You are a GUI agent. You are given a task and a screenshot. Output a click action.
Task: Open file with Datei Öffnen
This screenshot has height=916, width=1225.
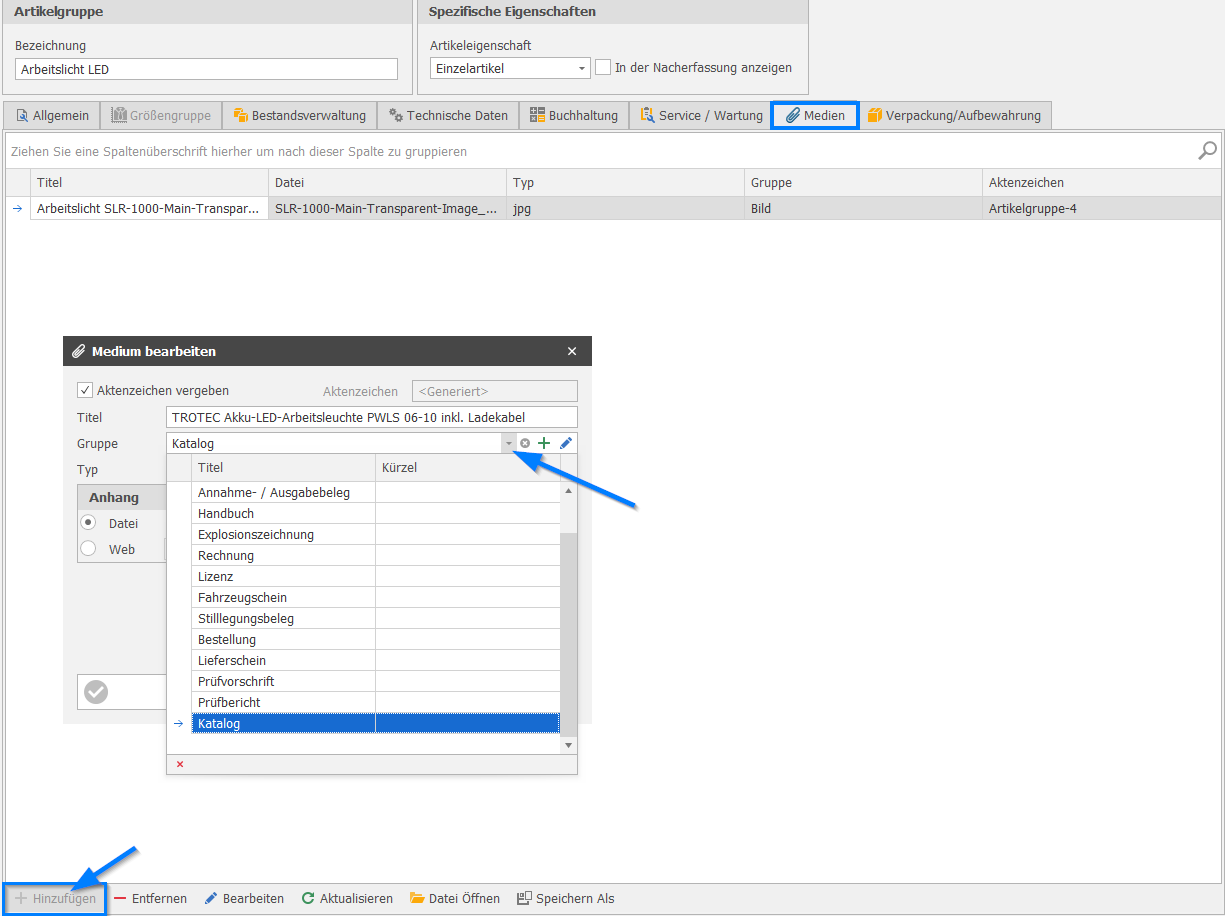tap(454, 898)
